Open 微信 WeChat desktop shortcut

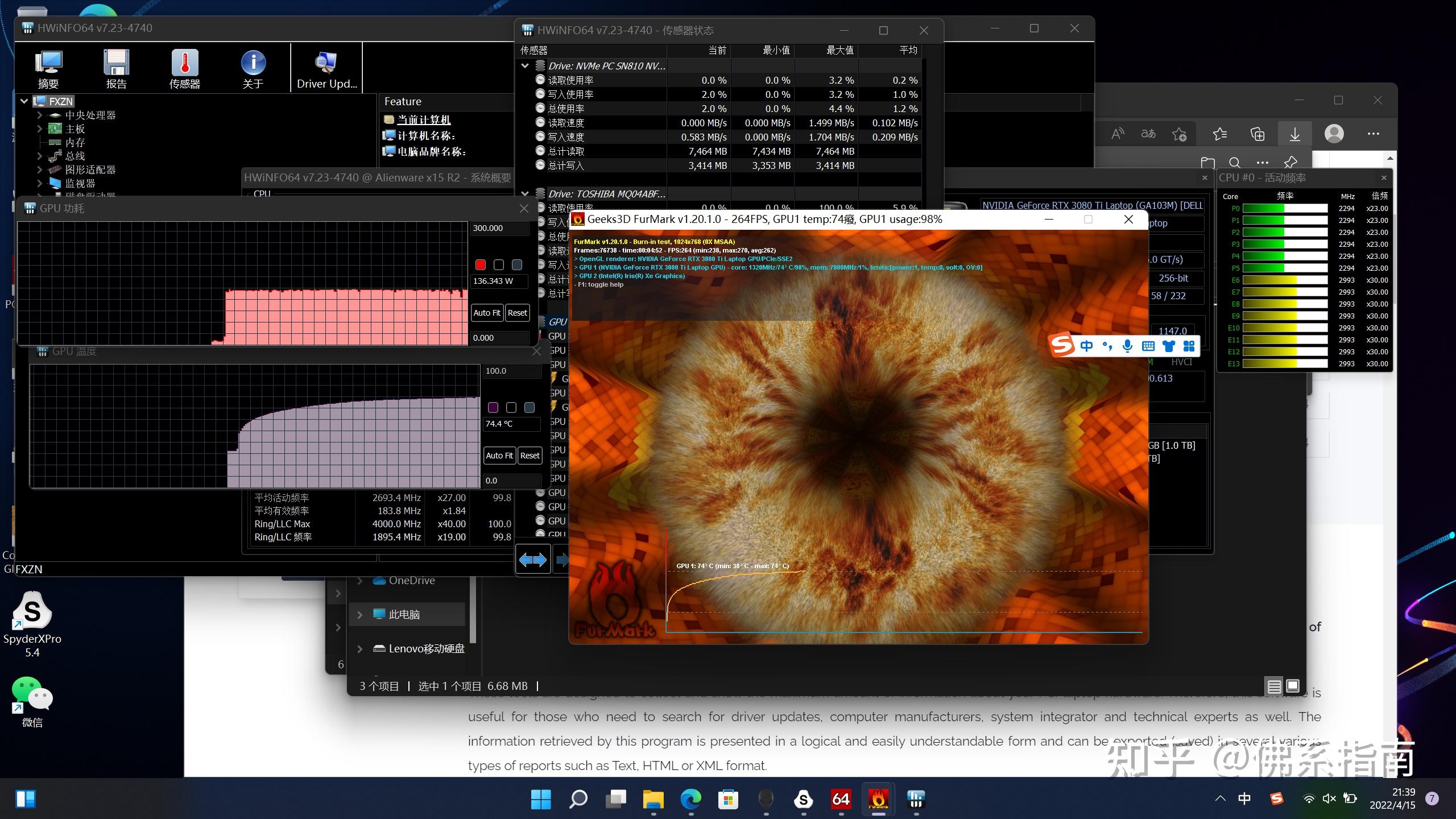(x=32, y=702)
